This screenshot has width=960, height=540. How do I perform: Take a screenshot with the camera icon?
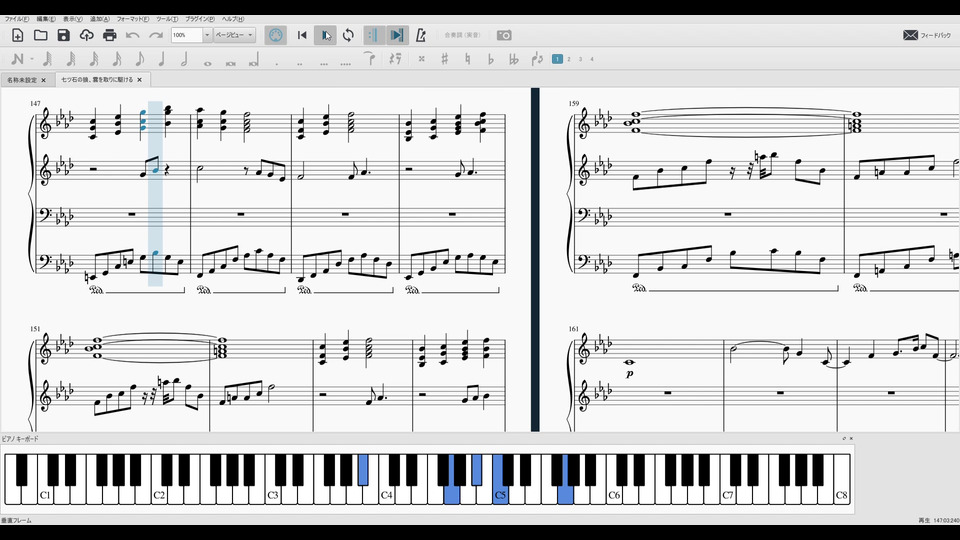(504, 35)
